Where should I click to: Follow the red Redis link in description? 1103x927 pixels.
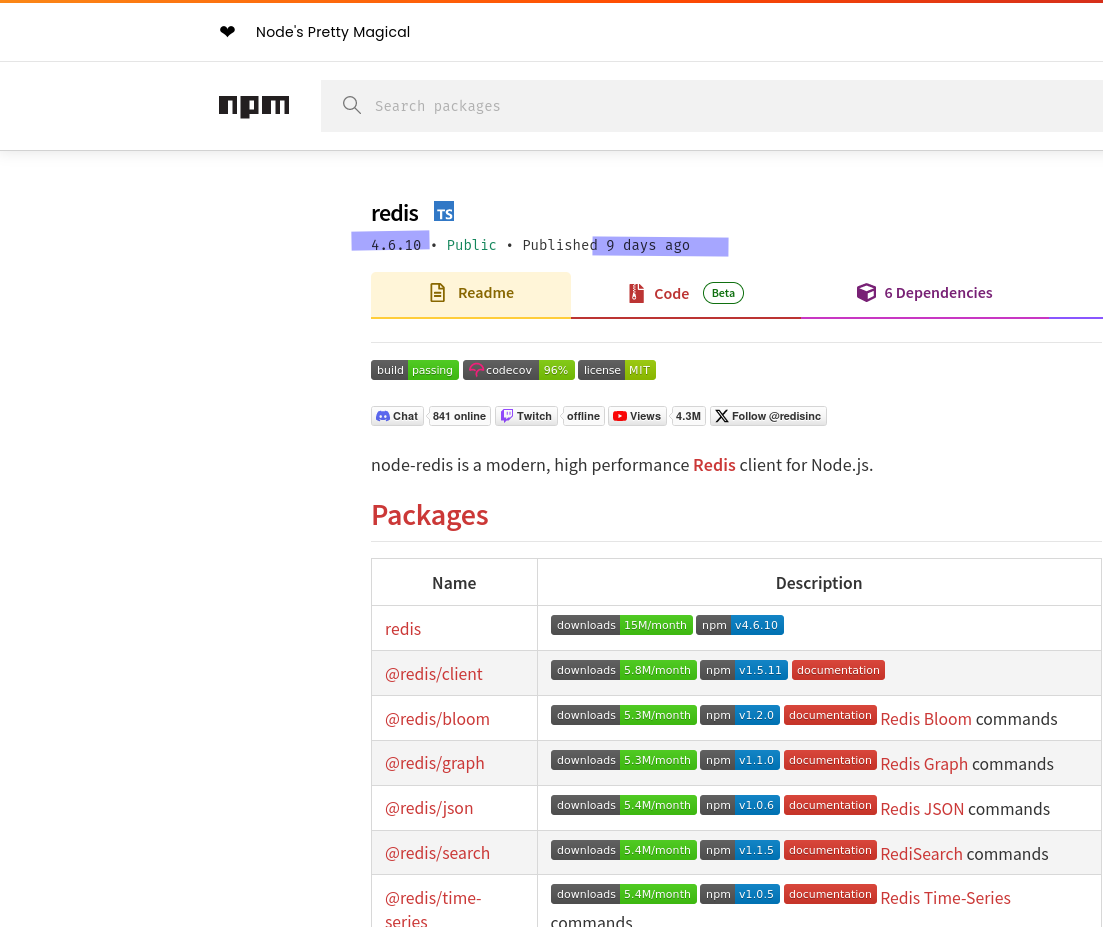714,465
